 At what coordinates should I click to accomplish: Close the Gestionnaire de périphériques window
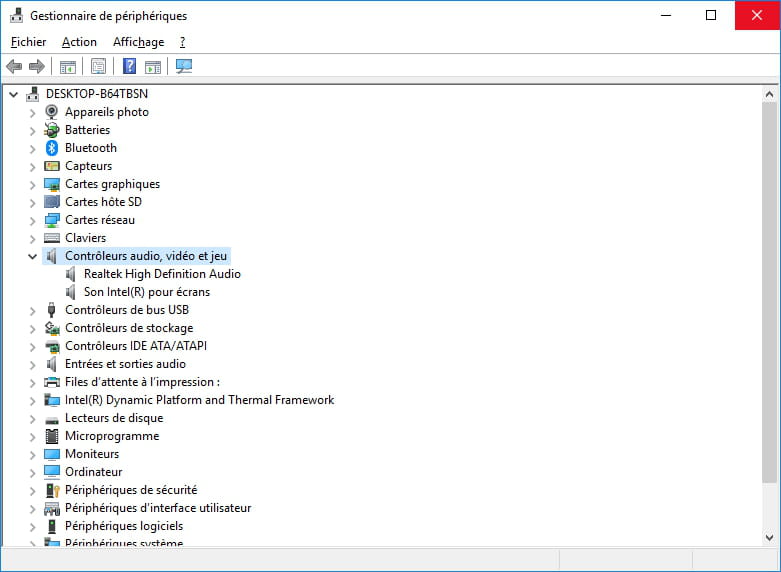[x=757, y=15]
